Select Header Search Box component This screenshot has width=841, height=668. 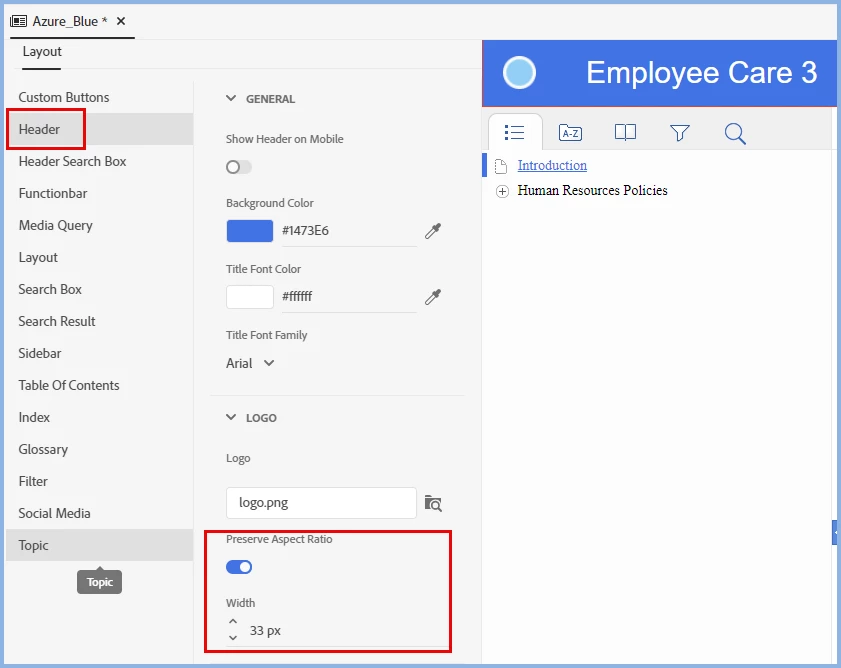100,161
